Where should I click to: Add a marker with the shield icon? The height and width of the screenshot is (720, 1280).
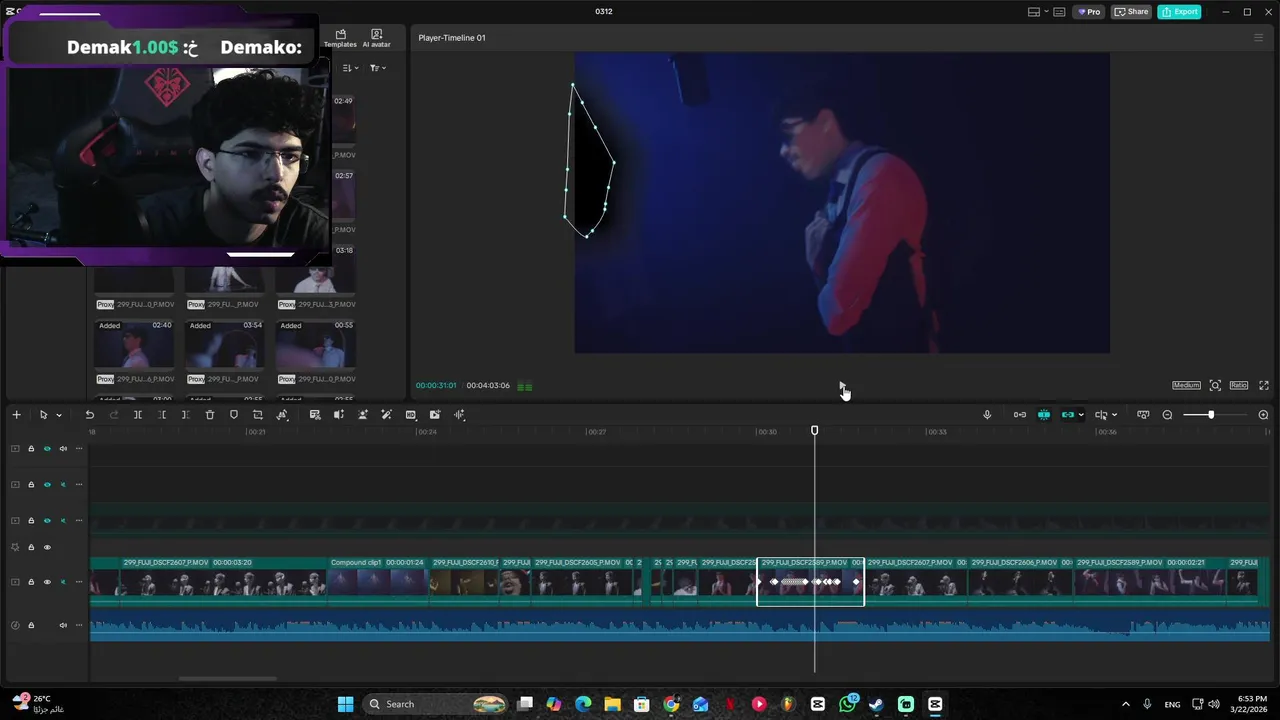pos(234,415)
